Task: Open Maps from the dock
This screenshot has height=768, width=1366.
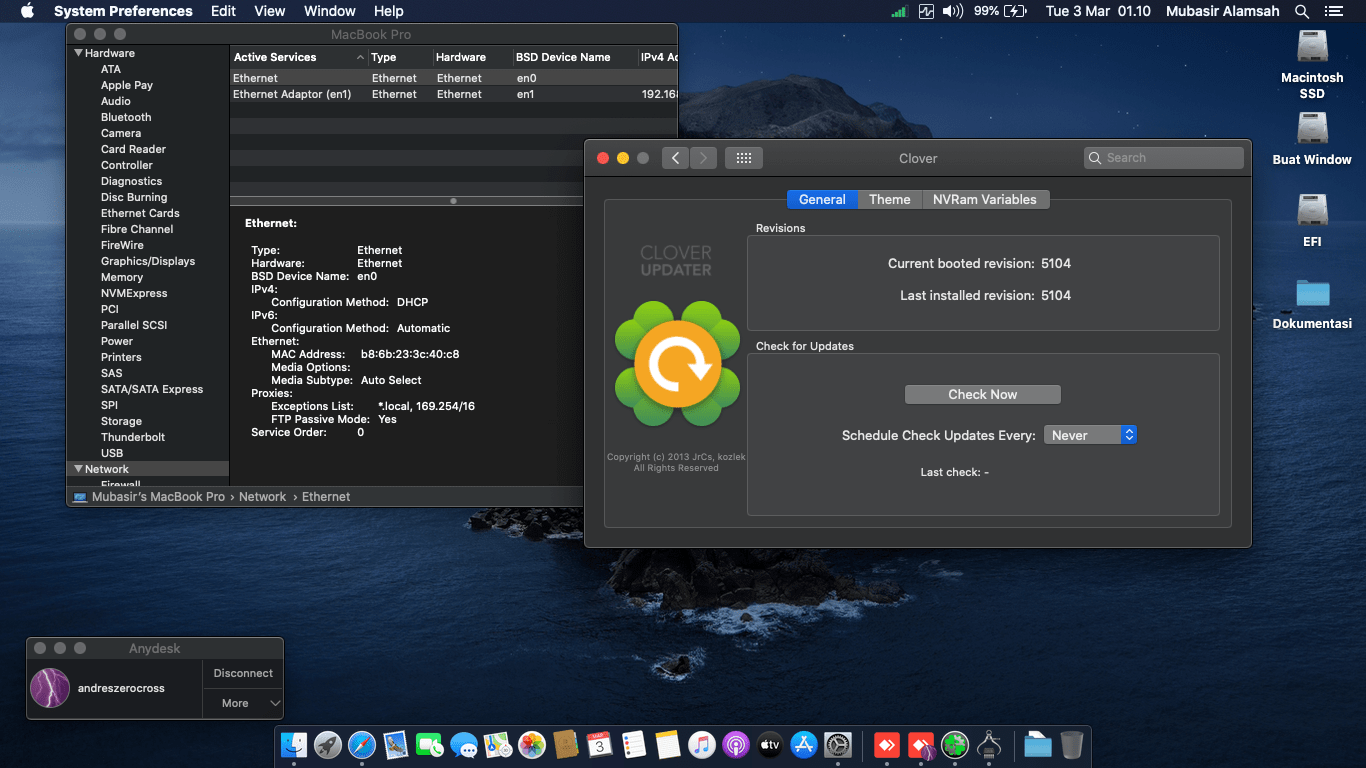Action: (498, 744)
